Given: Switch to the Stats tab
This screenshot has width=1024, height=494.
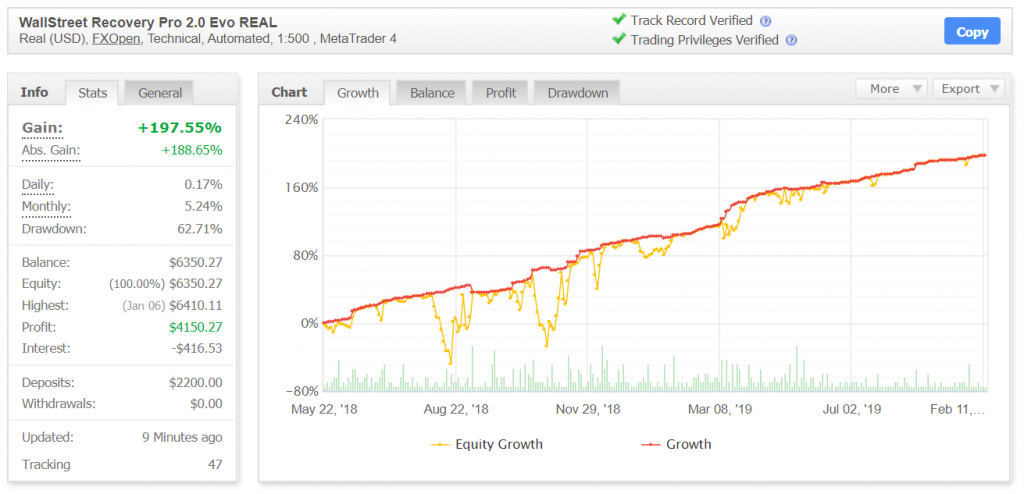Looking at the screenshot, I should [x=93, y=93].
